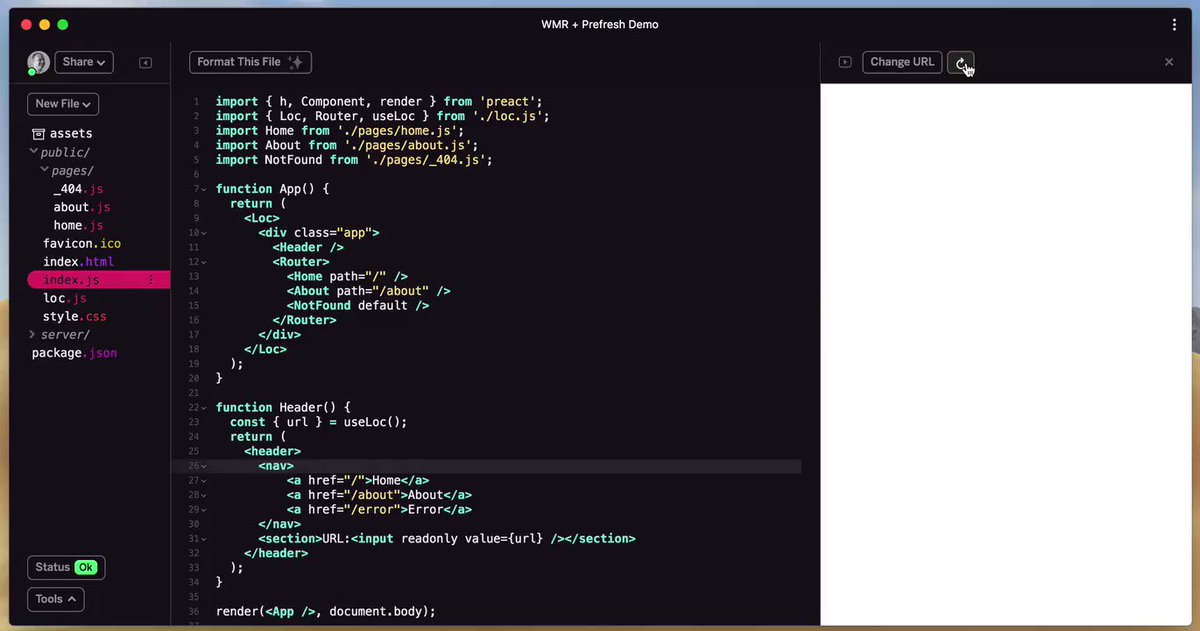This screenshot has width=1200, height=631.
Task: Click the 'preact' import string
Action: [510, 101]
